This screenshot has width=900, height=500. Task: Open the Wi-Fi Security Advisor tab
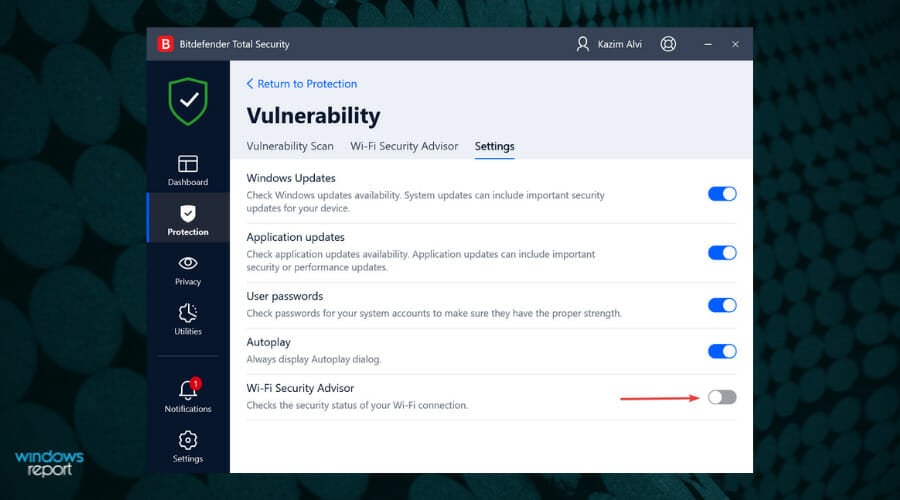pyautogui.click(x=404, y=146)
